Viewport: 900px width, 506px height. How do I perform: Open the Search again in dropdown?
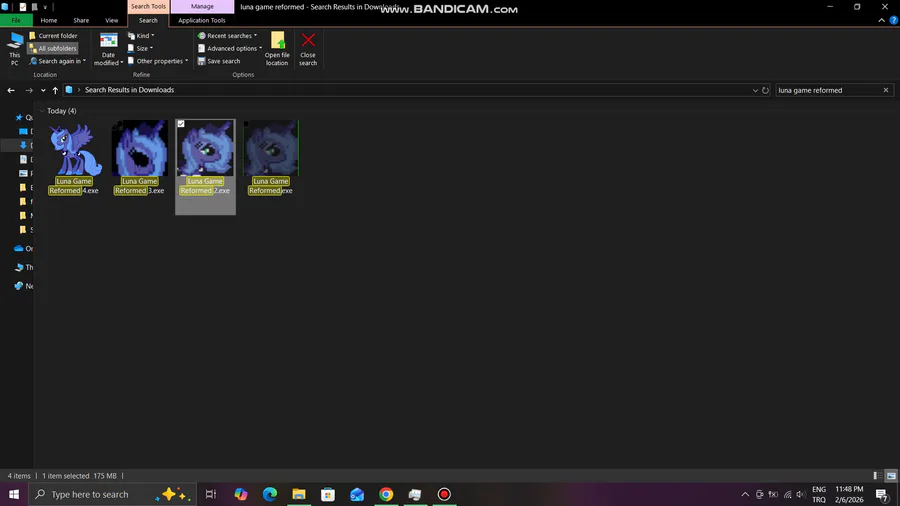[x=57, y=61]
